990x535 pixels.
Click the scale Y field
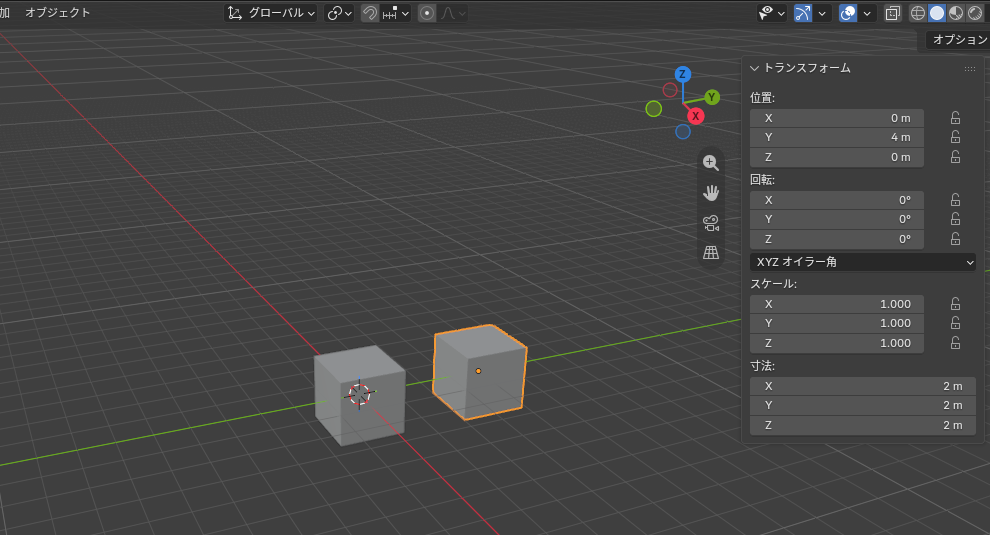tap(837, 323)
